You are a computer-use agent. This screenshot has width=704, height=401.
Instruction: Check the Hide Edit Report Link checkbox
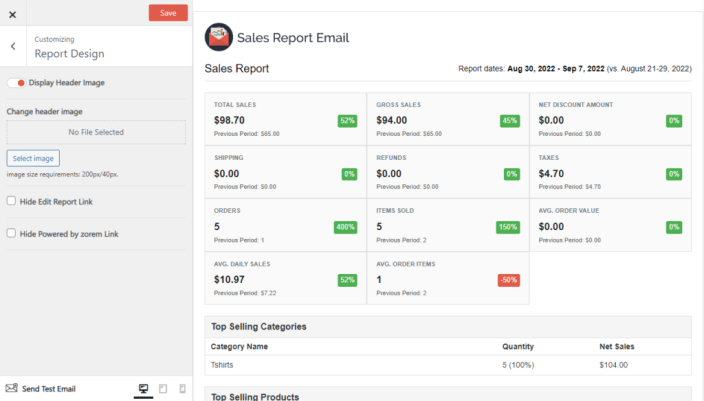pyautogui.click(x=11, y=201)
